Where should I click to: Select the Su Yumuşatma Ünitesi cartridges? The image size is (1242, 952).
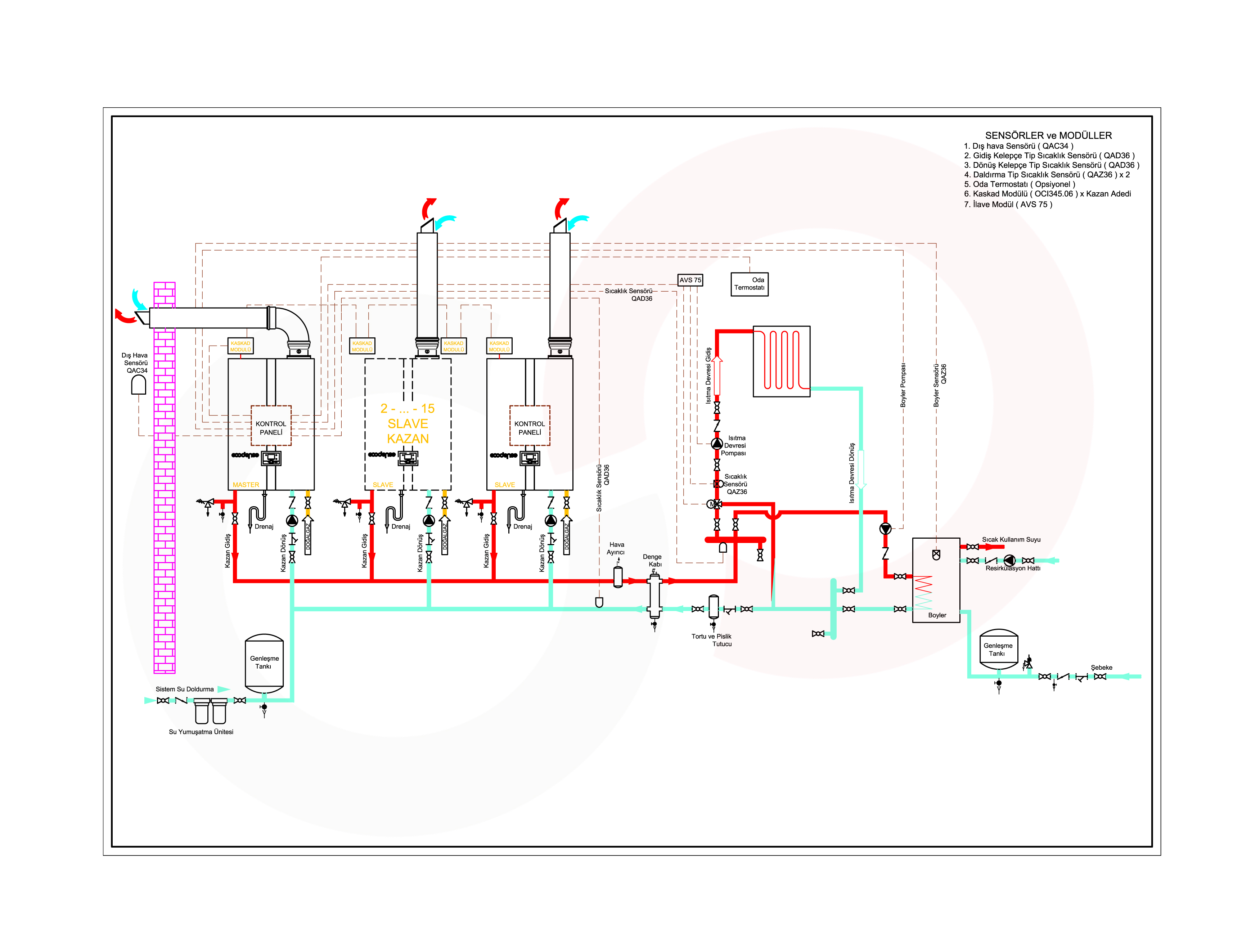pos(210,711)
